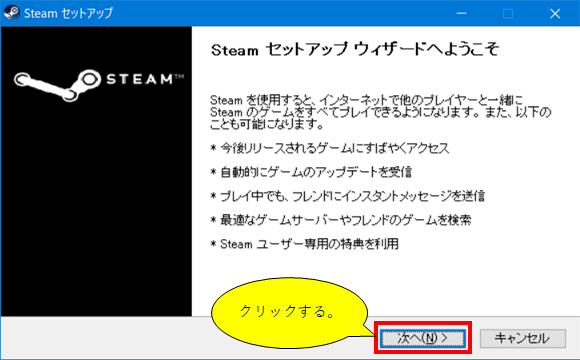Minimize the Steam setup window
Image resolution: width=580 pixels, height=360 pixels.
click(x=461, y=13)
